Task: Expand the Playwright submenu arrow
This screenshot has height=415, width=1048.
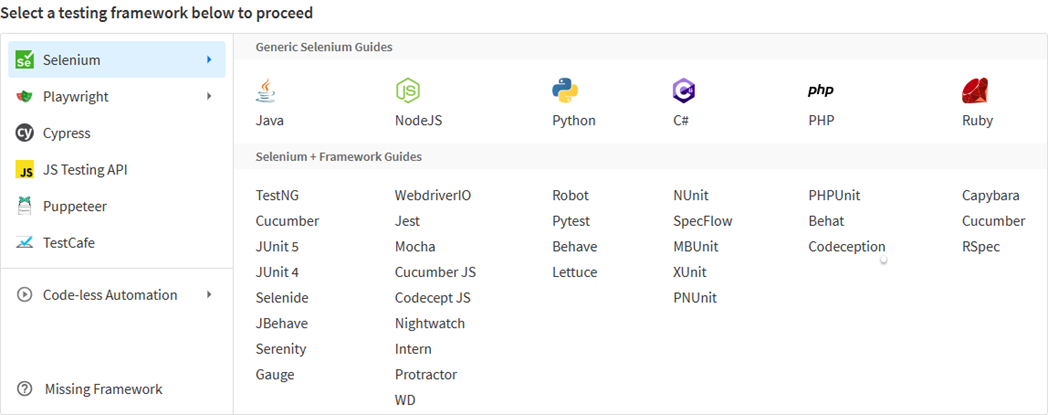Action: click(209, 97)
